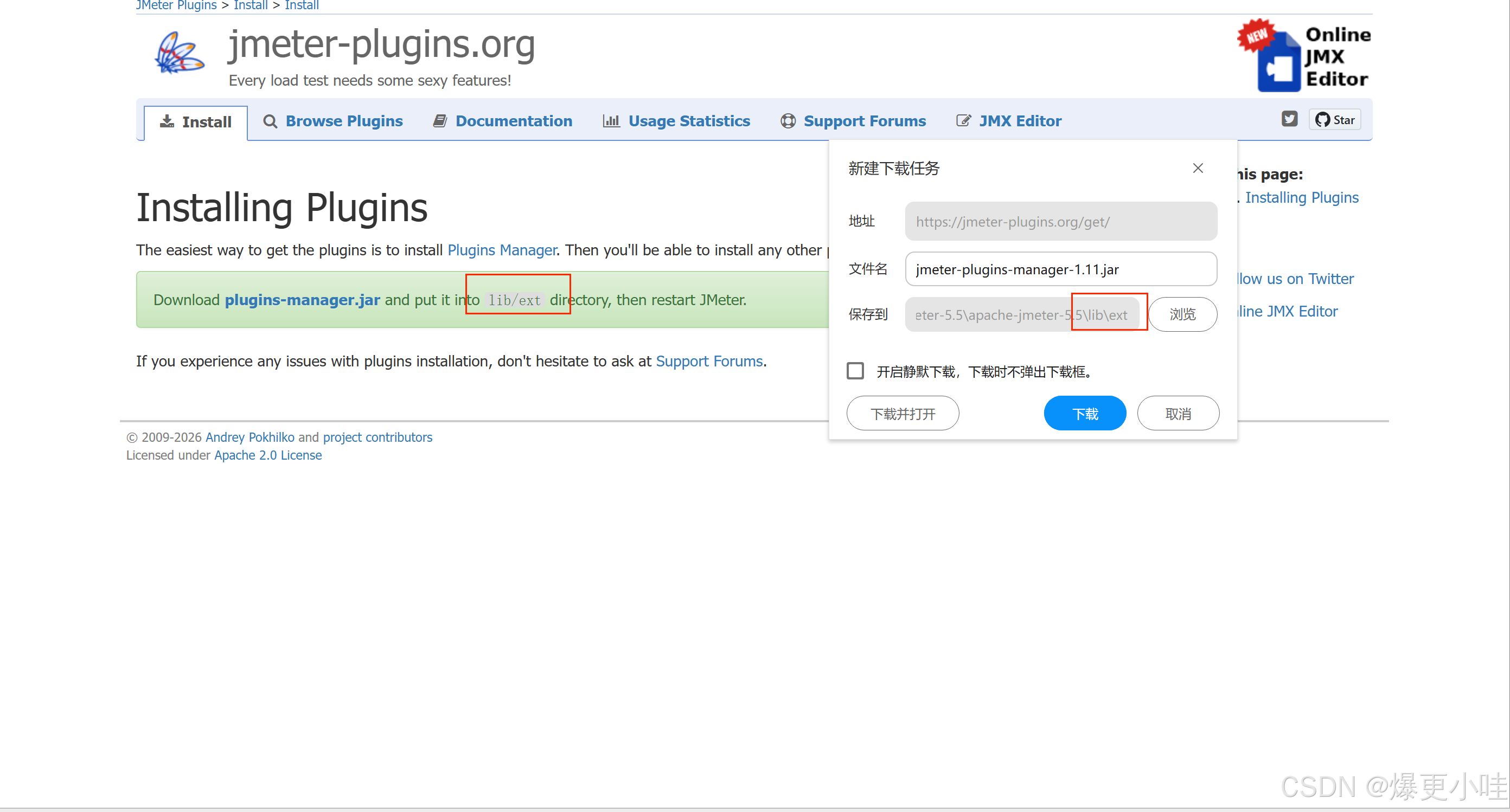This screenshot has height=812, width=1510.
Task: Open the plugins-manager.jar download link
Action: (x=303, y=300)
